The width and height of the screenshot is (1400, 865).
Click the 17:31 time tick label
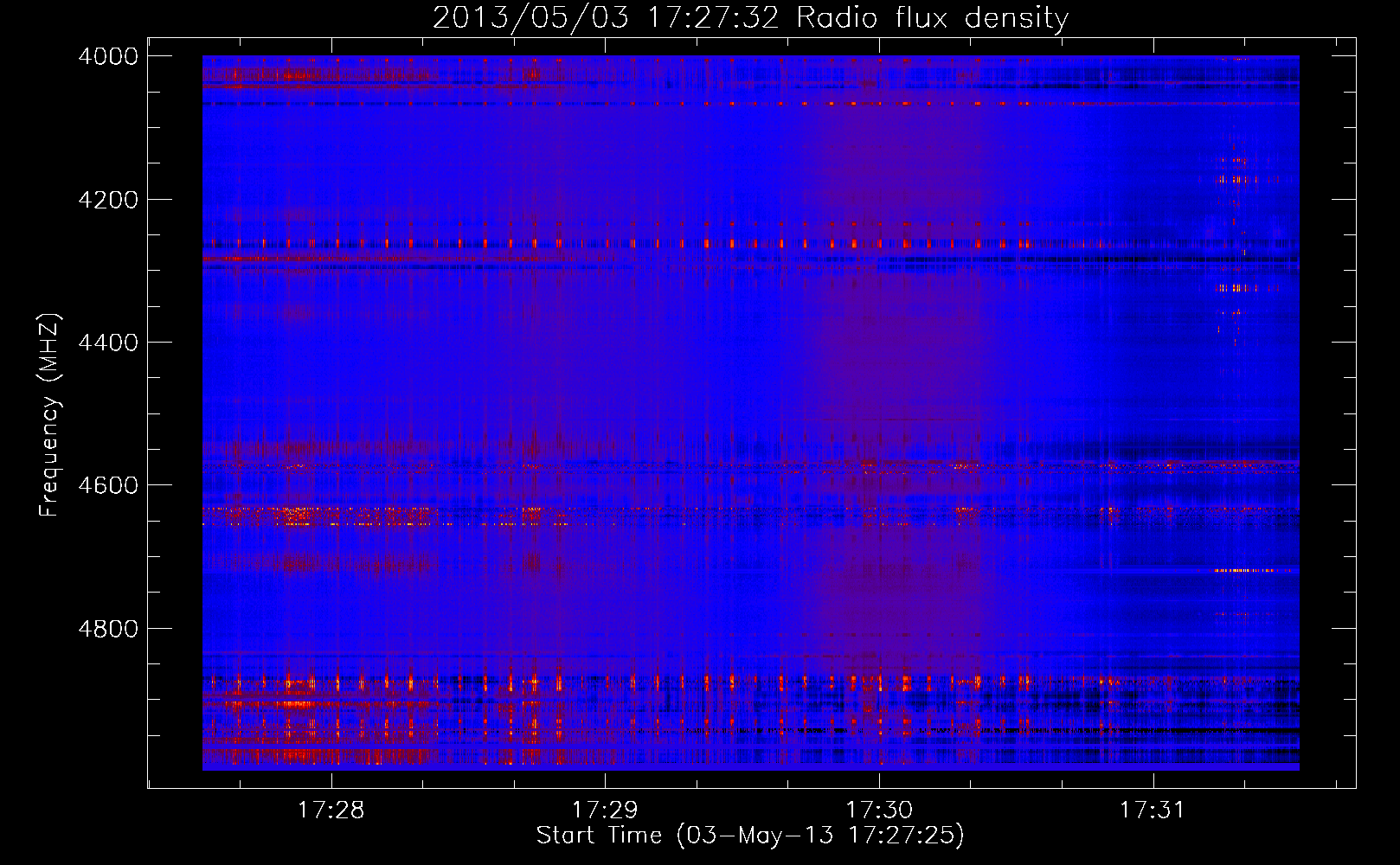[x=1153, y=811]
